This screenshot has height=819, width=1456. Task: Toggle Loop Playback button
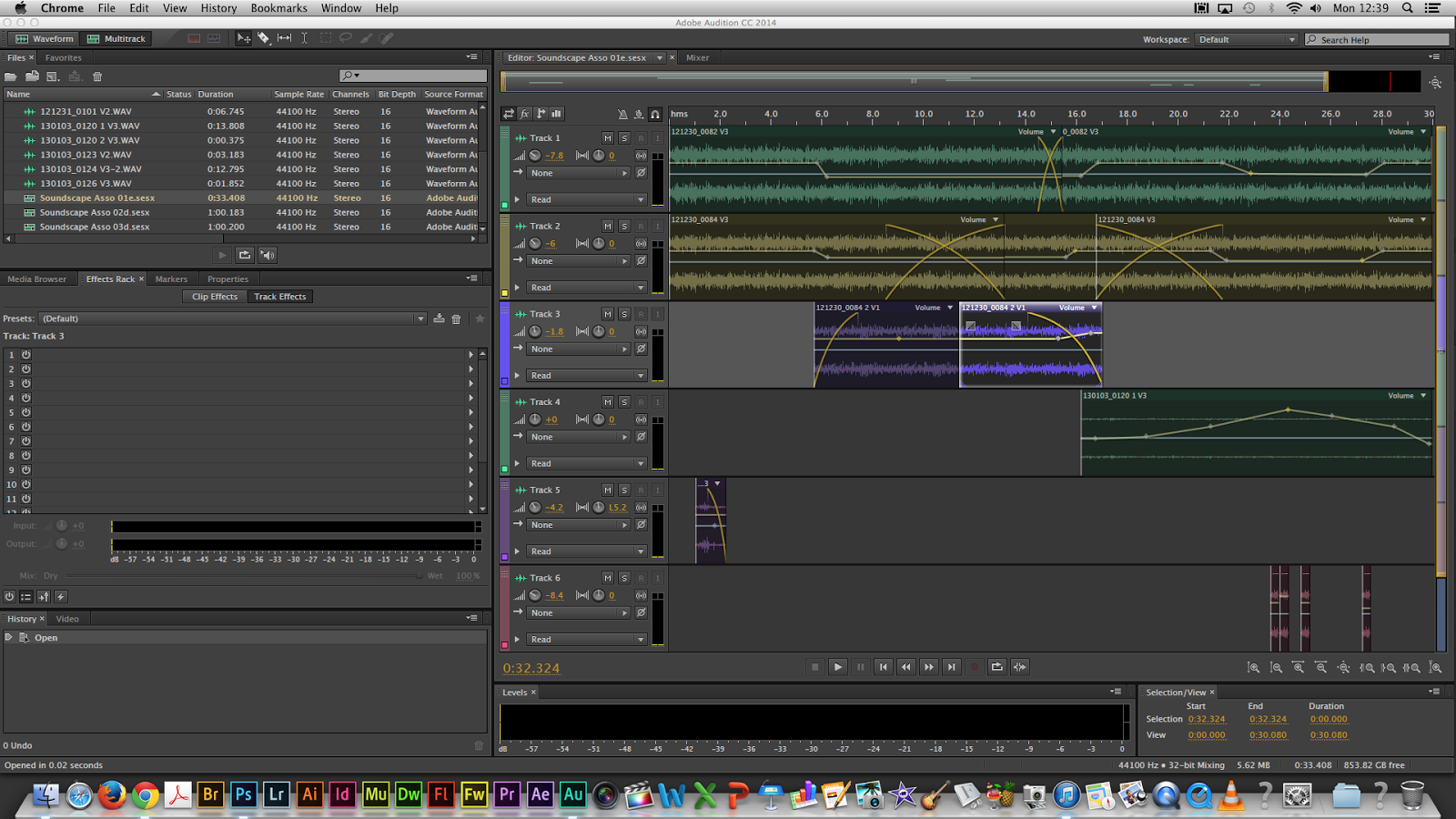point(996,667)
